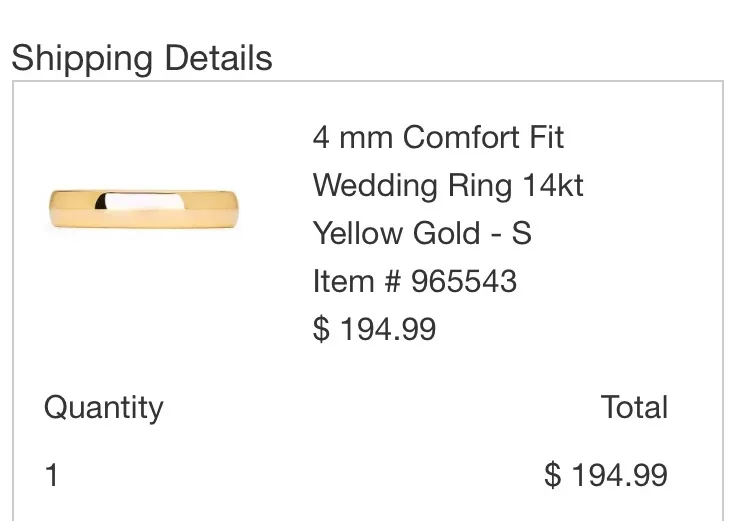
Task: Select the 4 mm Comfort Fit title line
Action: pyautogui.click(x=438, y=137)
